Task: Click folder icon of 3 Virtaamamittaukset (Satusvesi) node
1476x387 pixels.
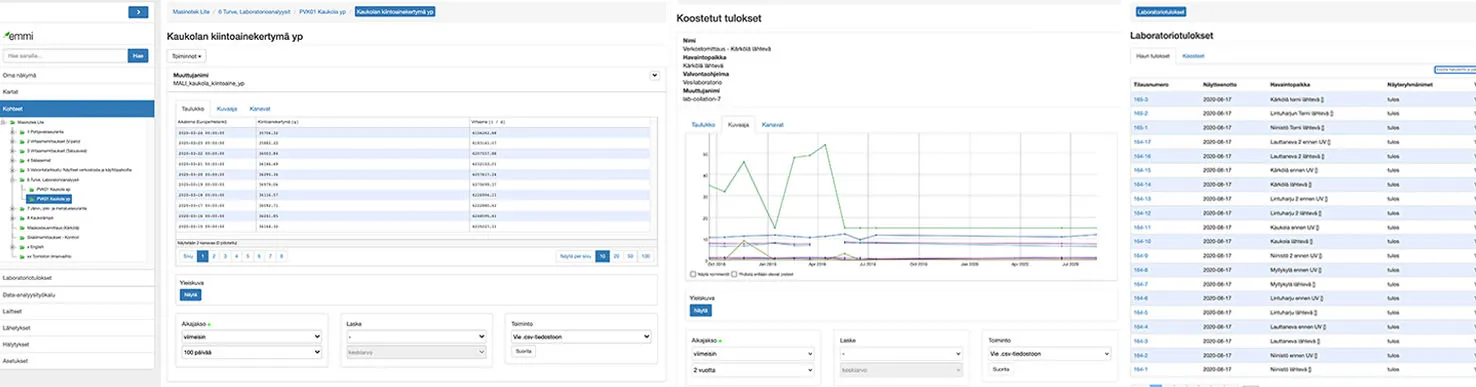Action: 22,151
